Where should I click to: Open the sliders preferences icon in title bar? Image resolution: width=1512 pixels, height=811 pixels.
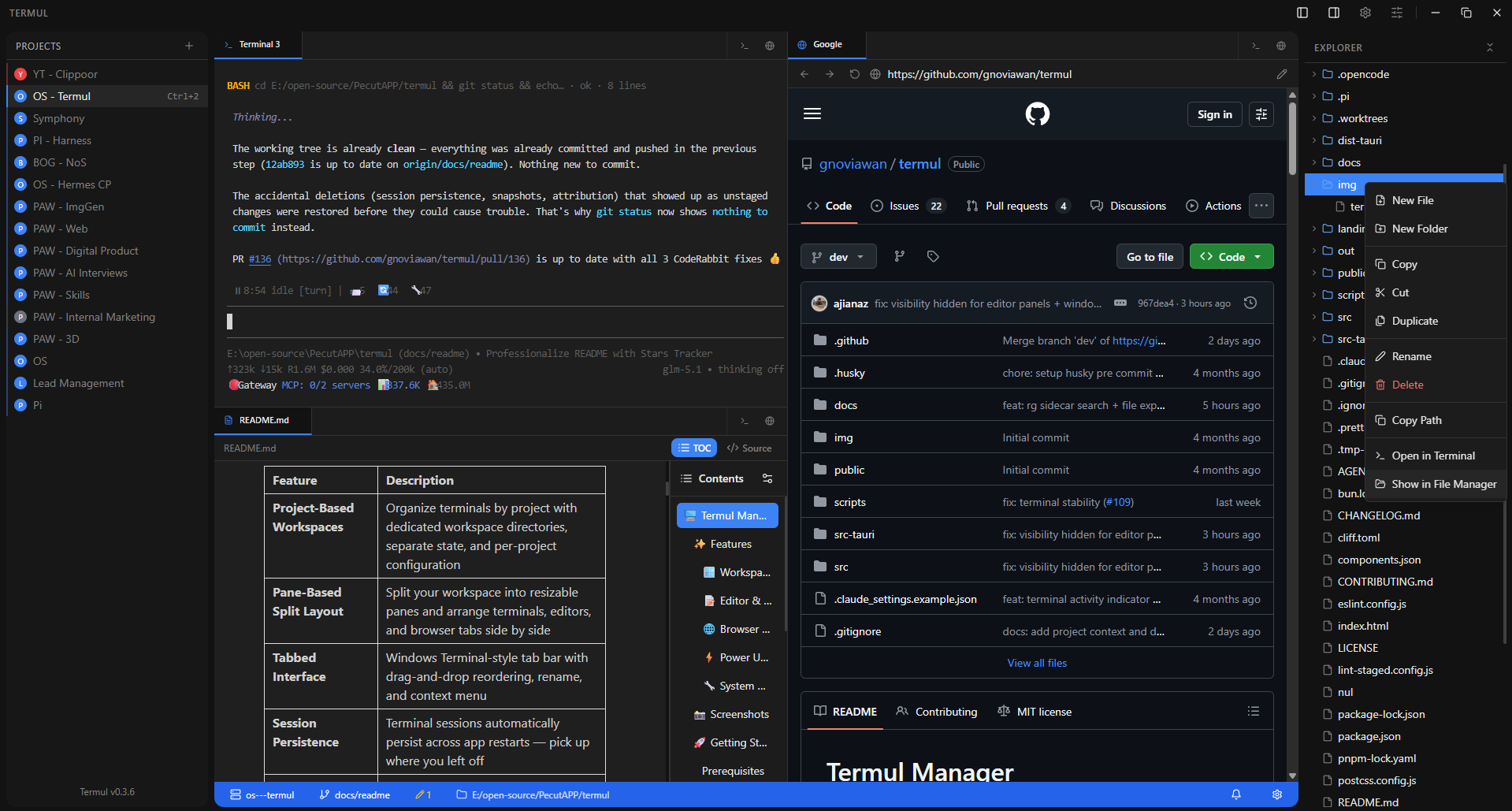pyautogui.click(x=1397, y=13)
